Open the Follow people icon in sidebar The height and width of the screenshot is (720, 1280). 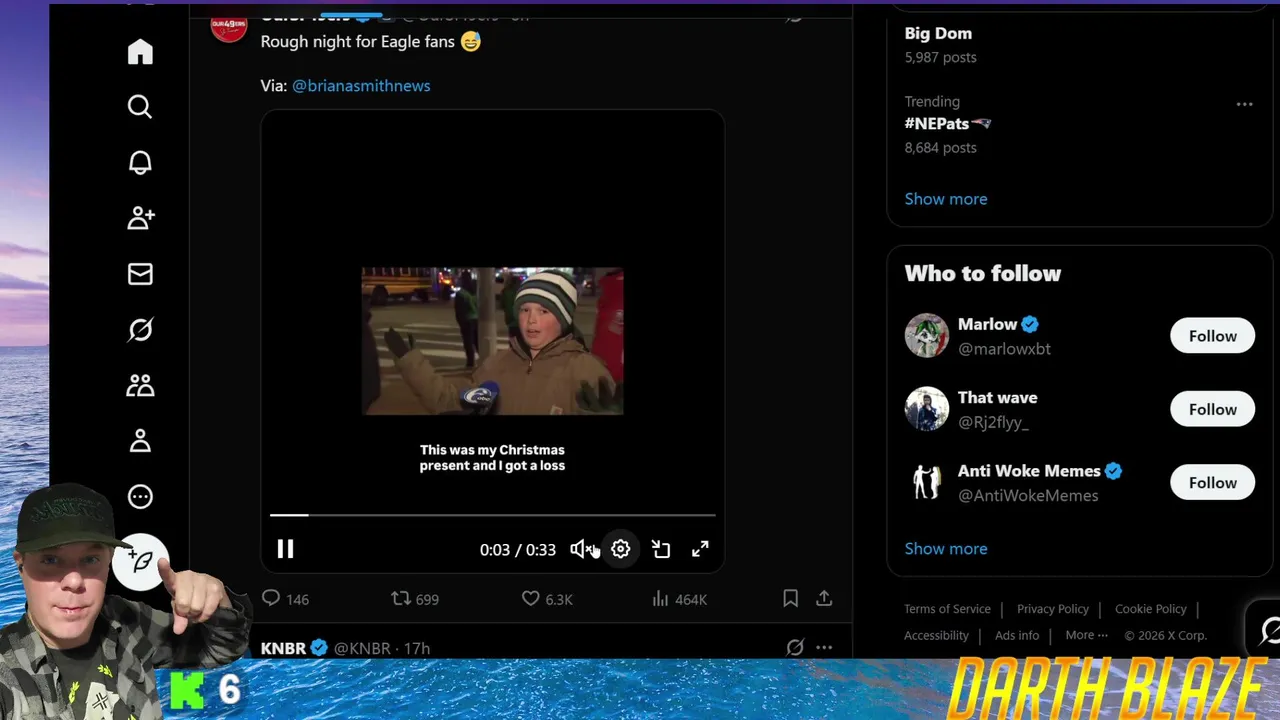[140, 218]
